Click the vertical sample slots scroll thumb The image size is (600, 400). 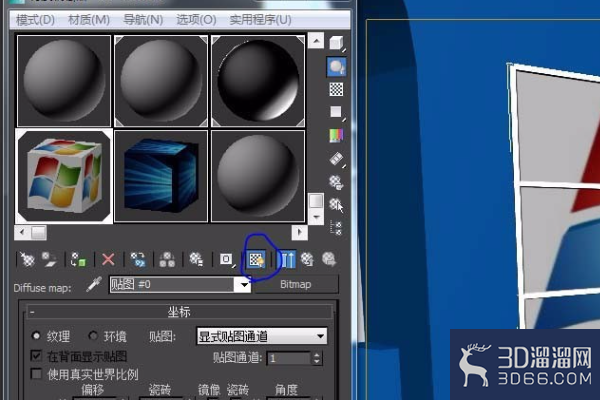click(316, 201)
